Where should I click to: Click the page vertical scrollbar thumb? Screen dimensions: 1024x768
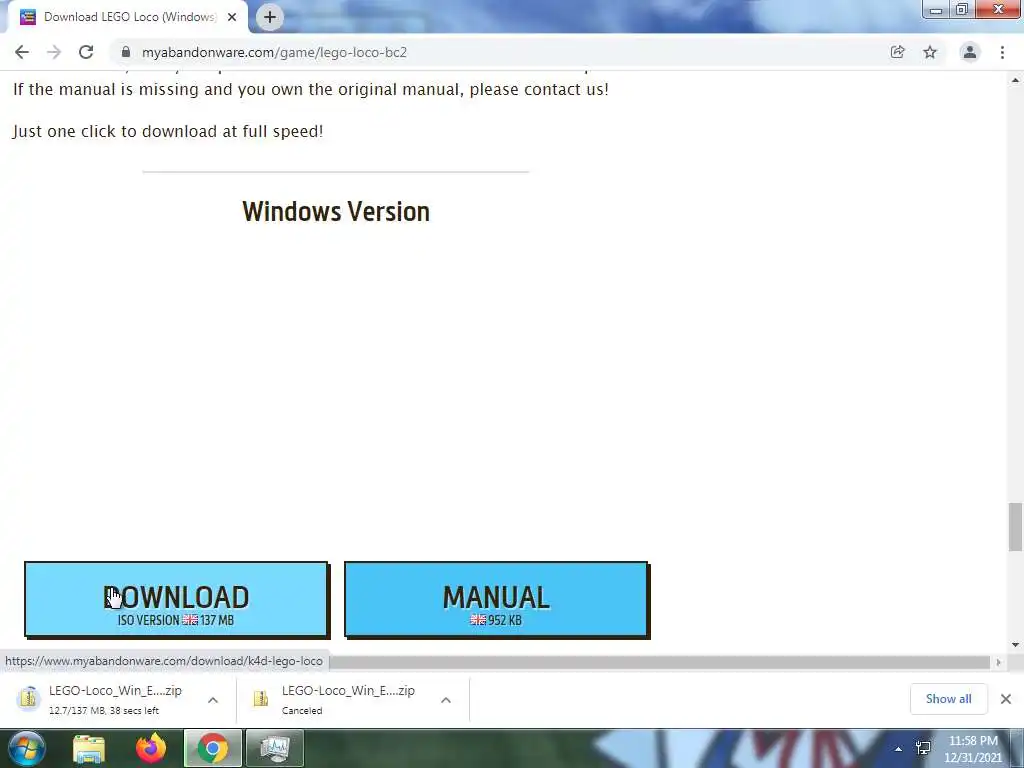point(1015,527)
